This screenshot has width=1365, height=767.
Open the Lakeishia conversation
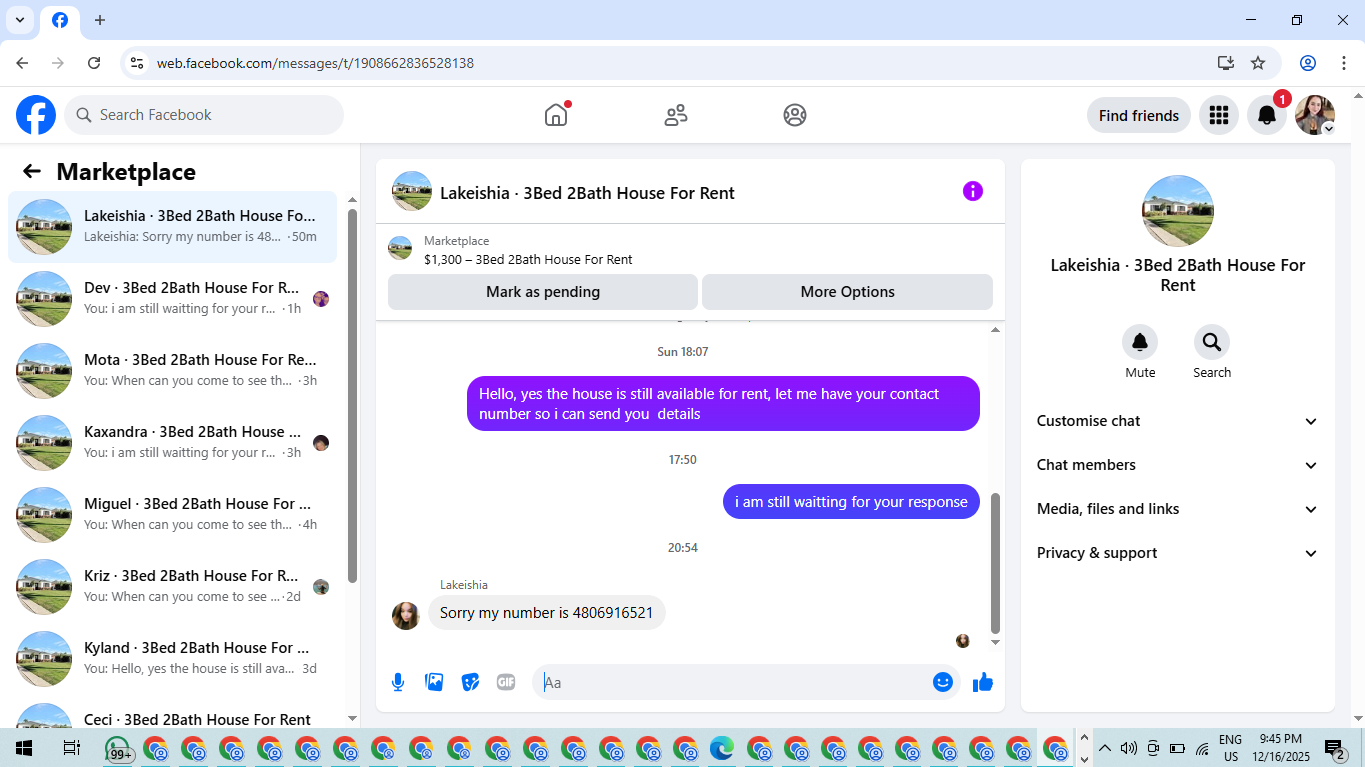tap(173, 227)
